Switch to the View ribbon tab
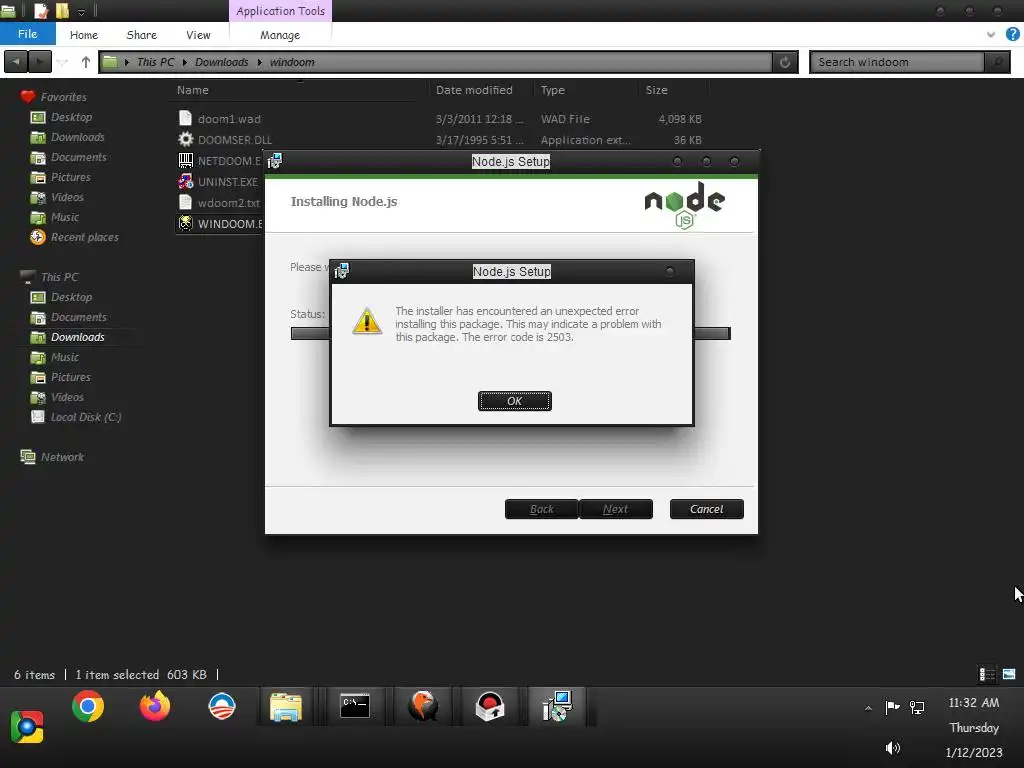The width and height of the screenshot is (1024, 768). tap(198, 35)
